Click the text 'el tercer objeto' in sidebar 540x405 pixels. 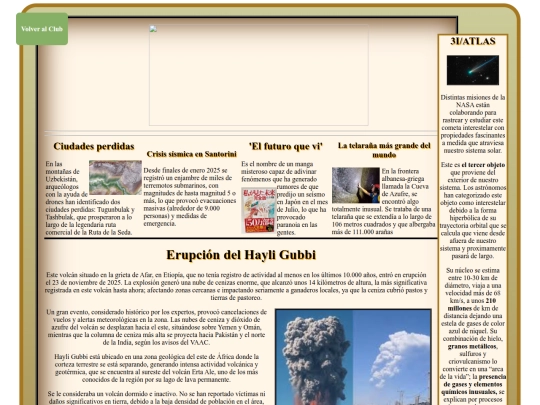[x=483, y=165]
